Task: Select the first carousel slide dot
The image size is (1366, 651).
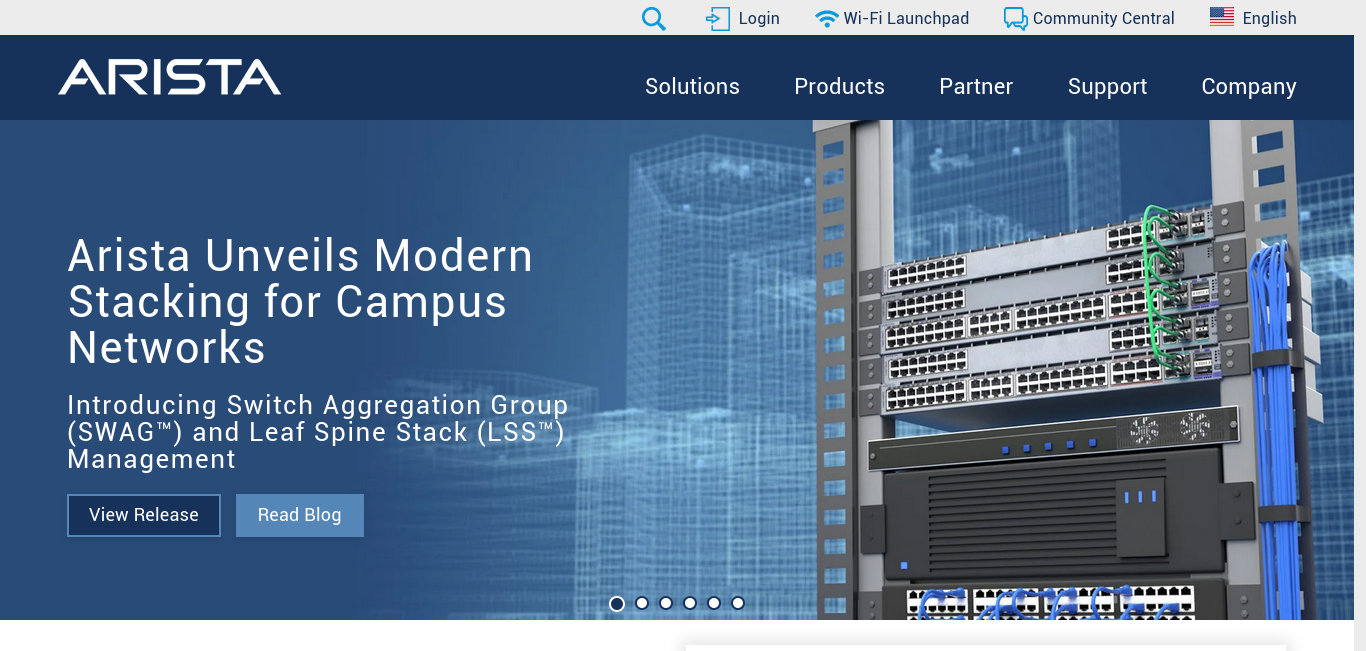Action: (617, 603)
